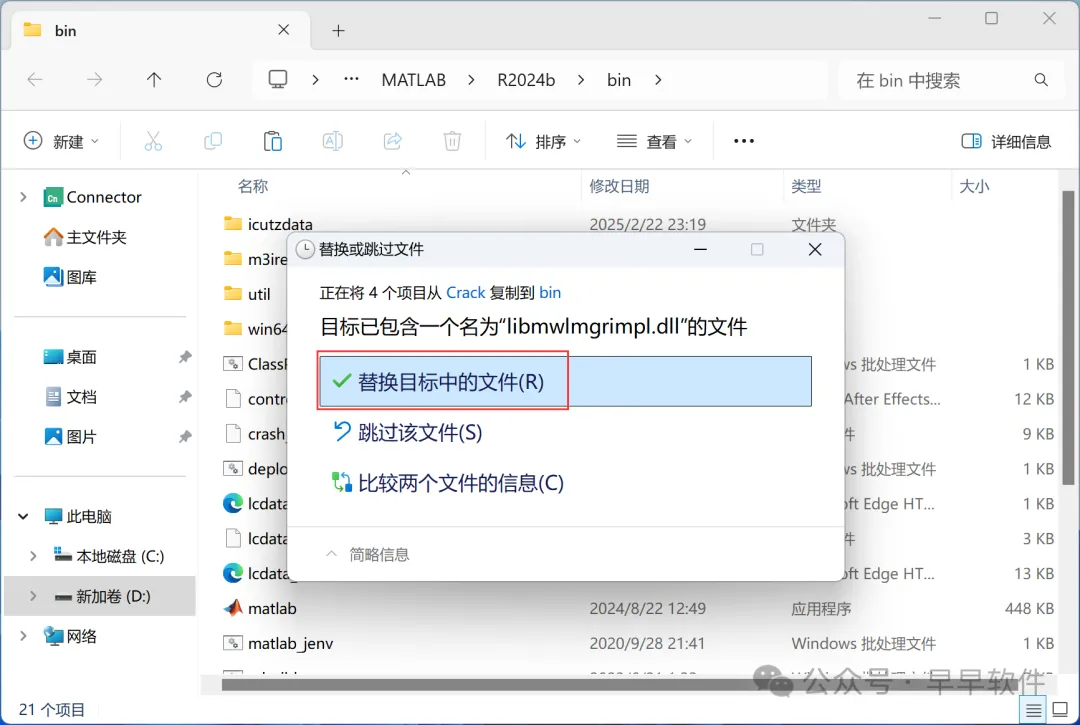Go up one folder level

point(154,80)
